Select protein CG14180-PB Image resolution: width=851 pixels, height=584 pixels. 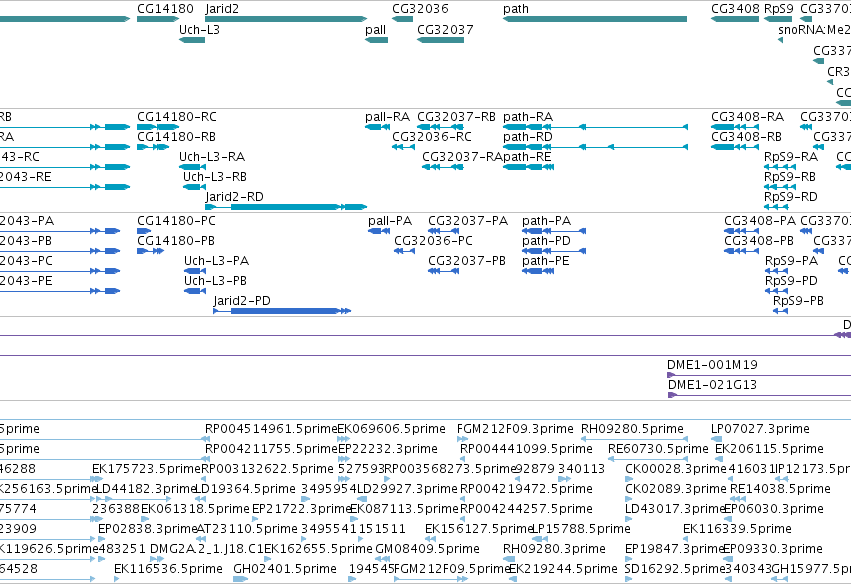click(x=150, y=251)
